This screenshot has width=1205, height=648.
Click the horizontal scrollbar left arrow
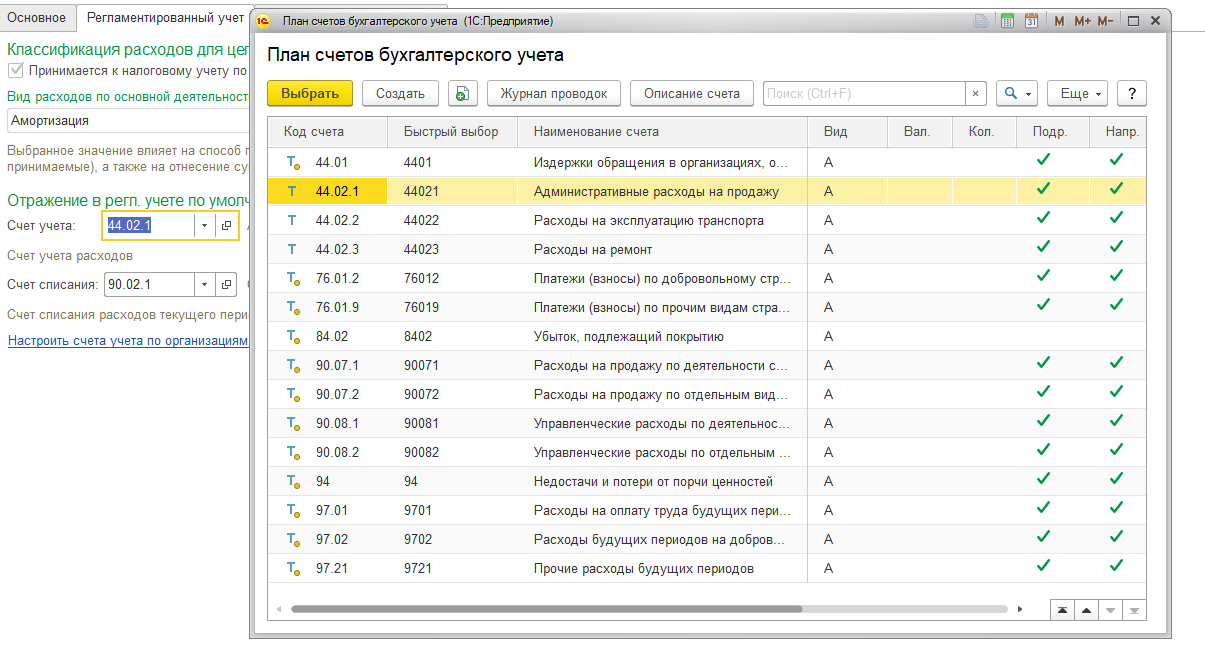(279, 608)
